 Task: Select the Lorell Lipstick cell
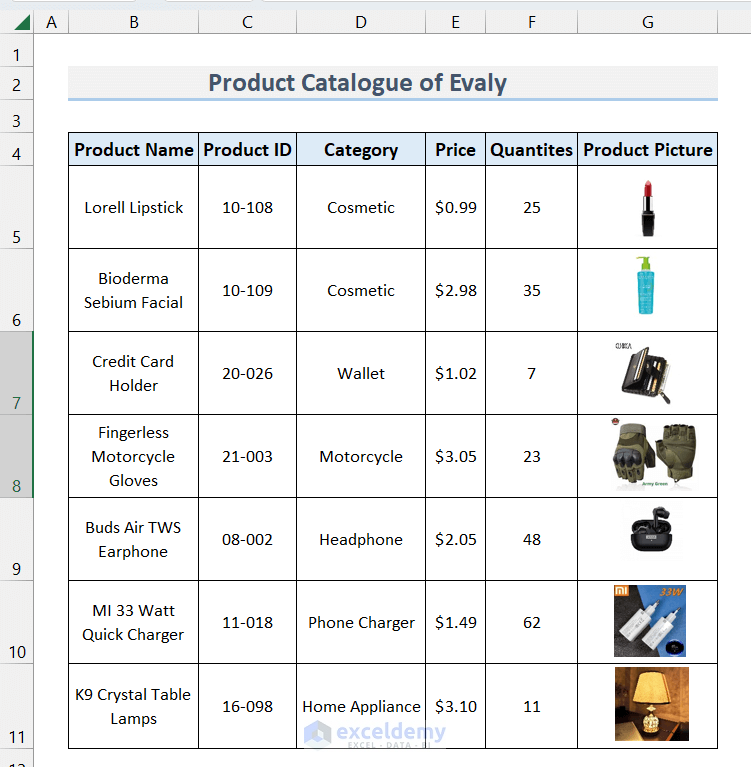134,207
